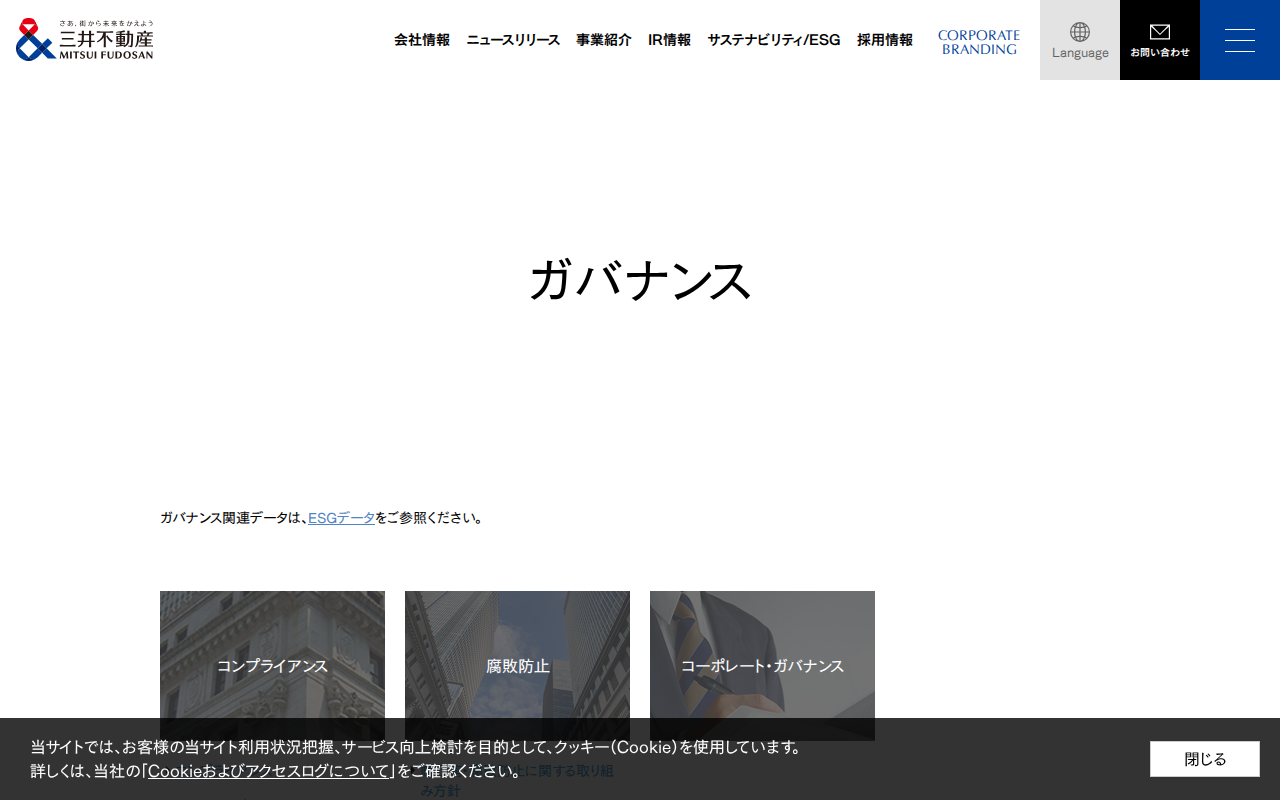Visit the Corporate Branding link
Viewport: 1280px width, 800px height.
point(979,42)
